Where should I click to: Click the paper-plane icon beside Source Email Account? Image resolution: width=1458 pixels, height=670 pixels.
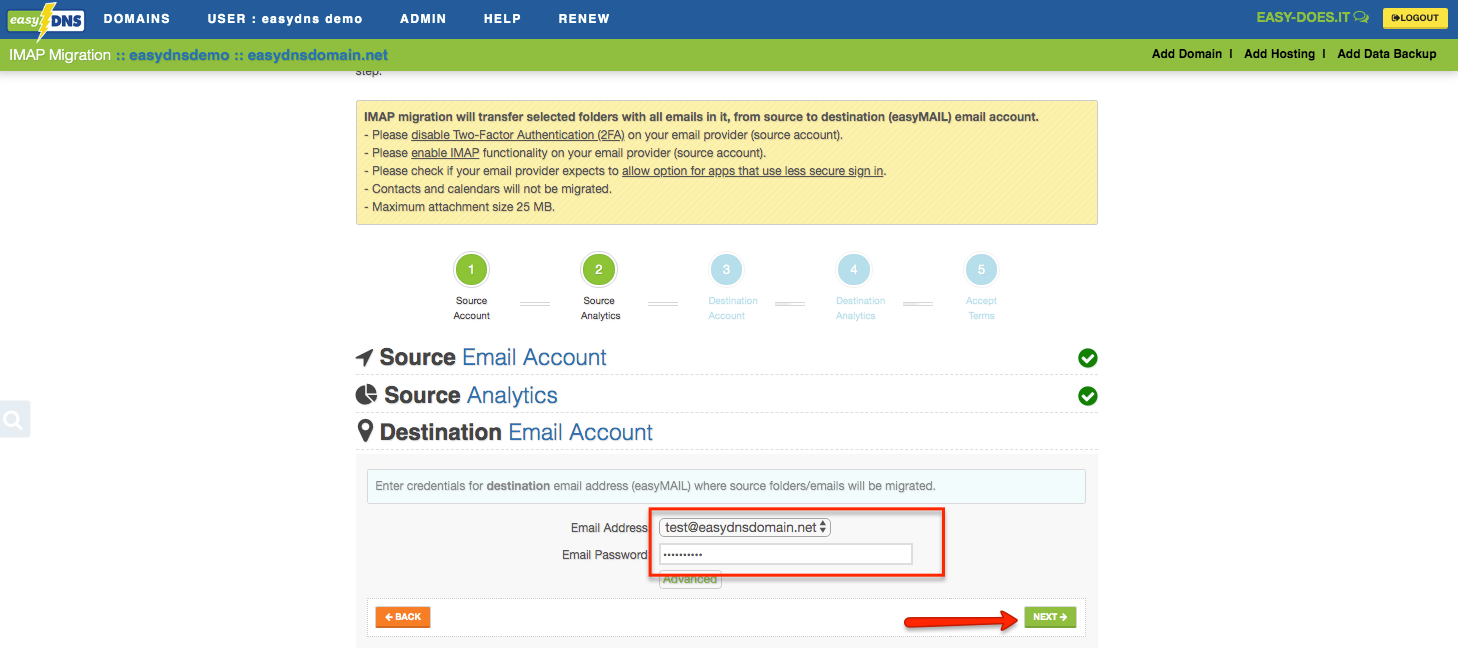pyautogui.click(x=365, y=358)
